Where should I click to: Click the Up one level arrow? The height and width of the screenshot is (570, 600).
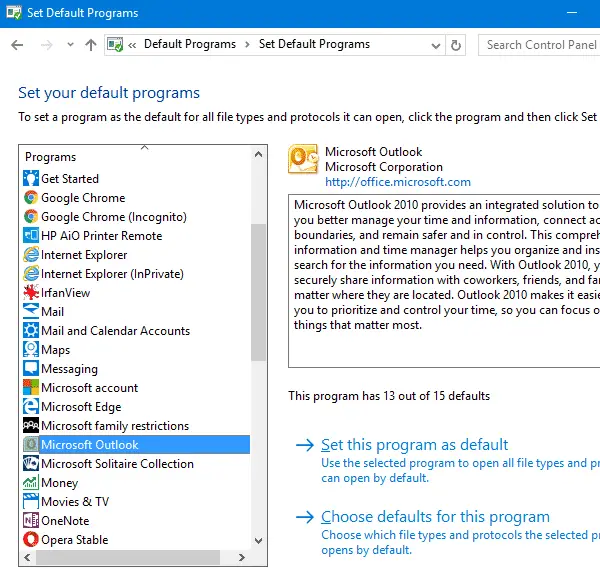pos(91,45)
